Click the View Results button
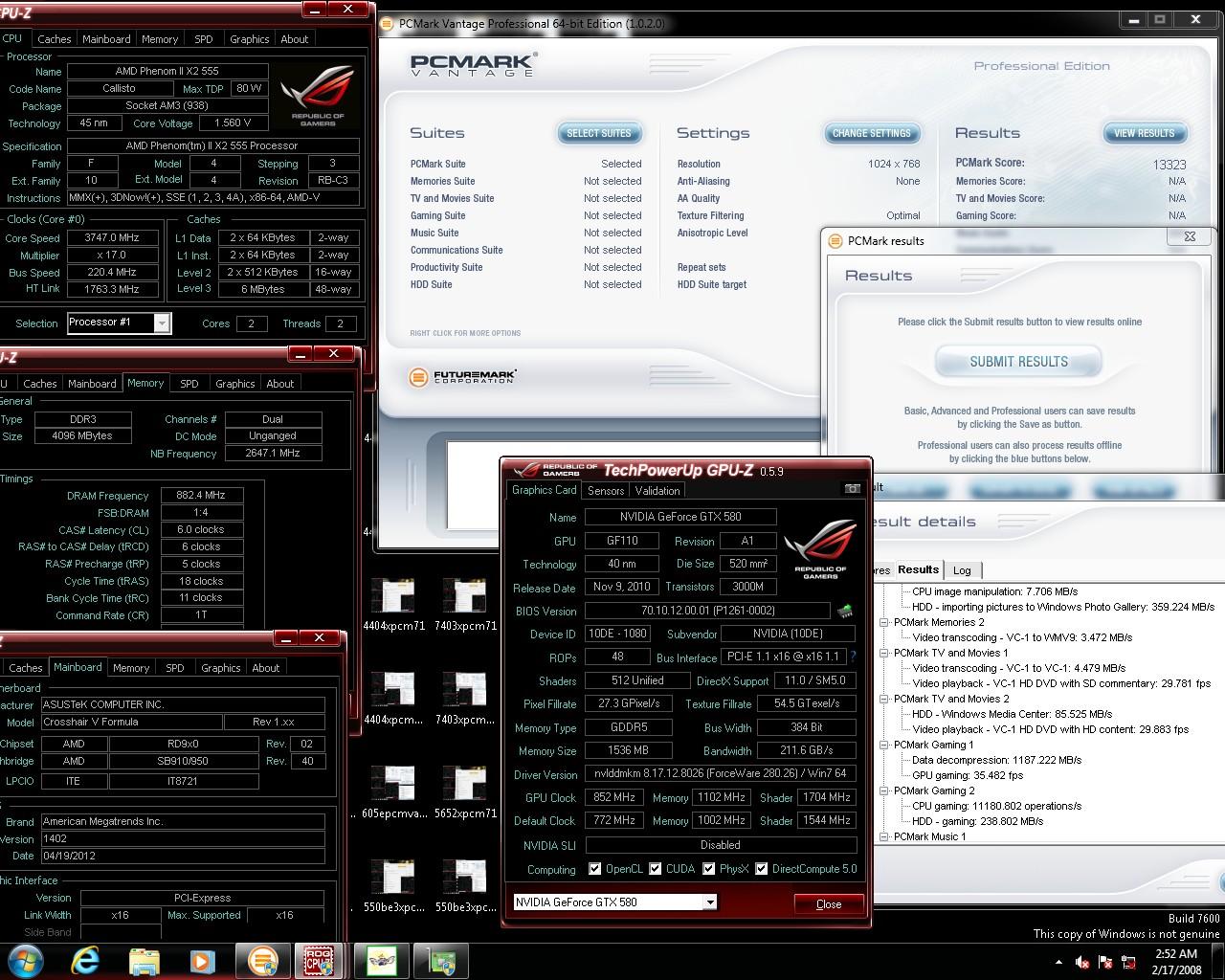The image size is (1225, 980). (x=1145, y=133)
